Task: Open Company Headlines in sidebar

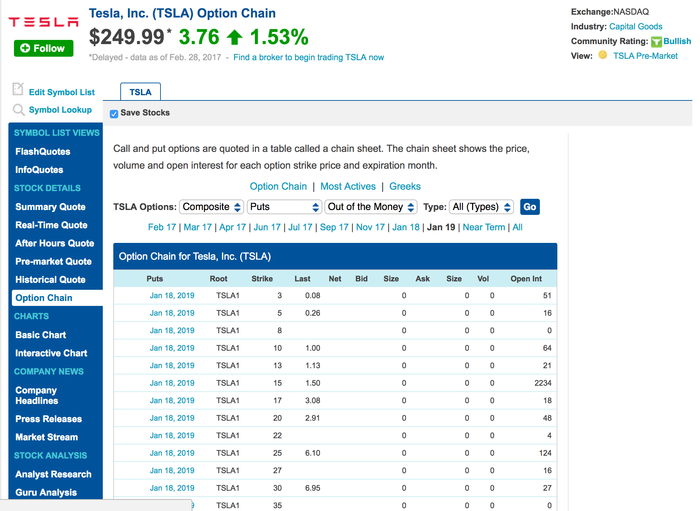Action: point(37,395)
